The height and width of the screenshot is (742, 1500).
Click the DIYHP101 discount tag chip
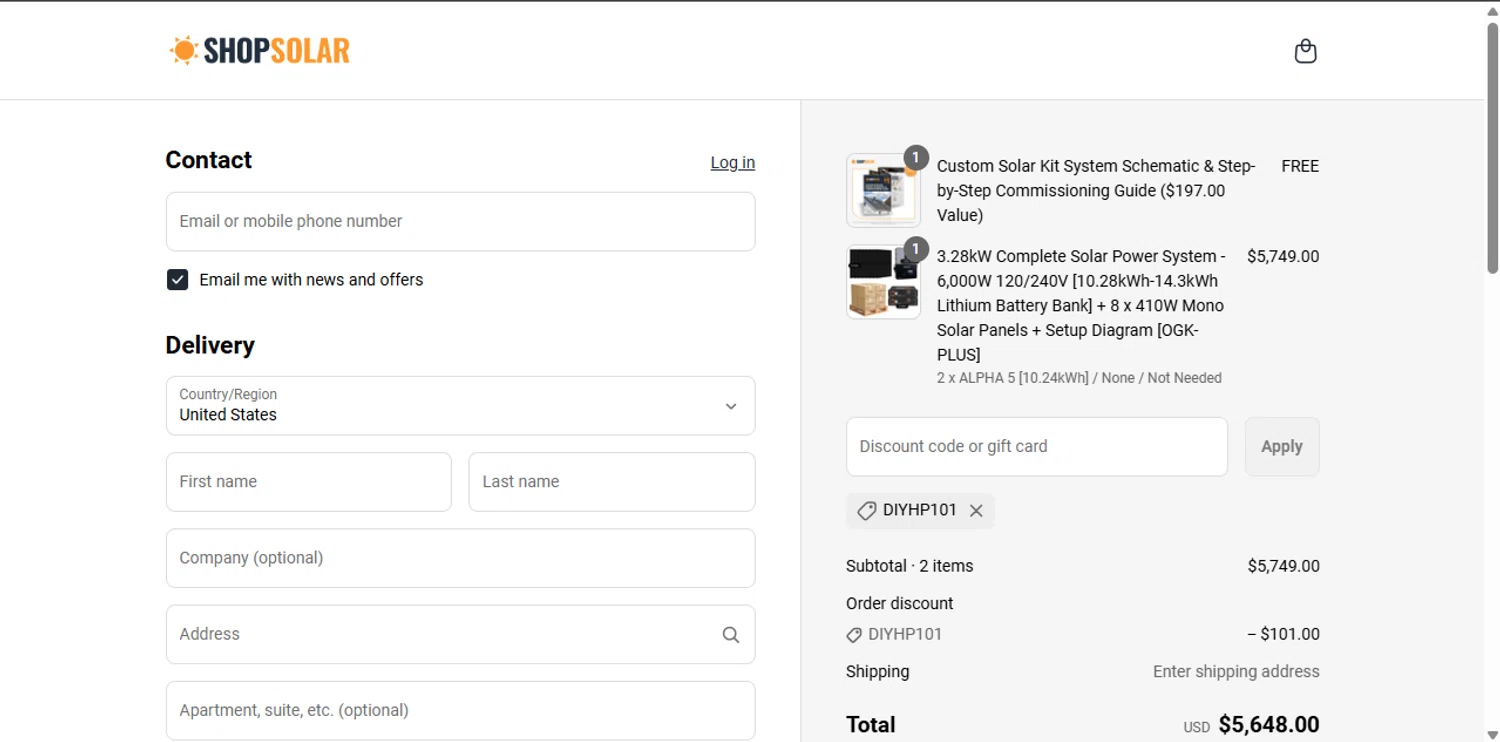[920, 511]
